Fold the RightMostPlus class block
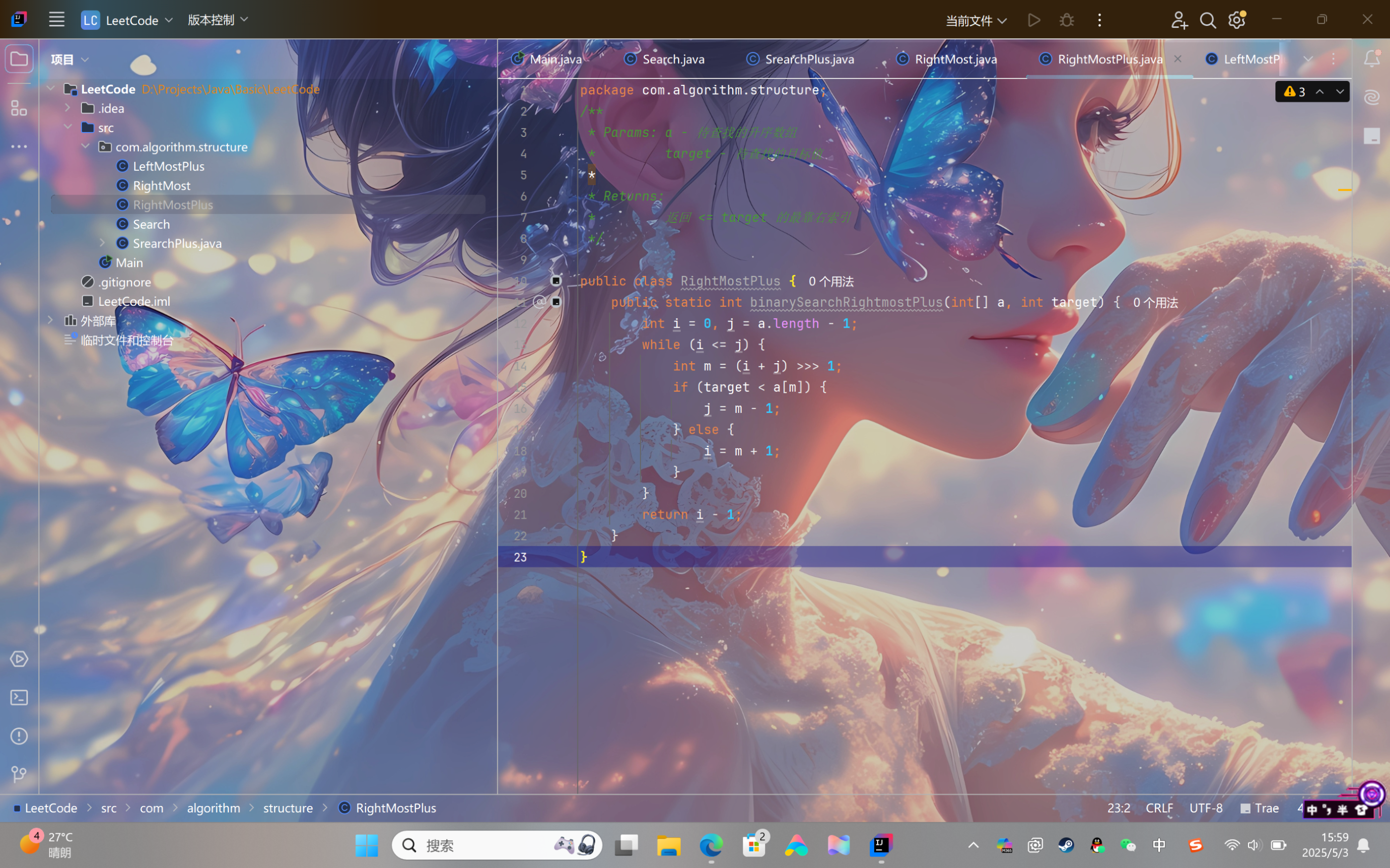This screenshot has height=868, width=1390. tap(556, 281)
